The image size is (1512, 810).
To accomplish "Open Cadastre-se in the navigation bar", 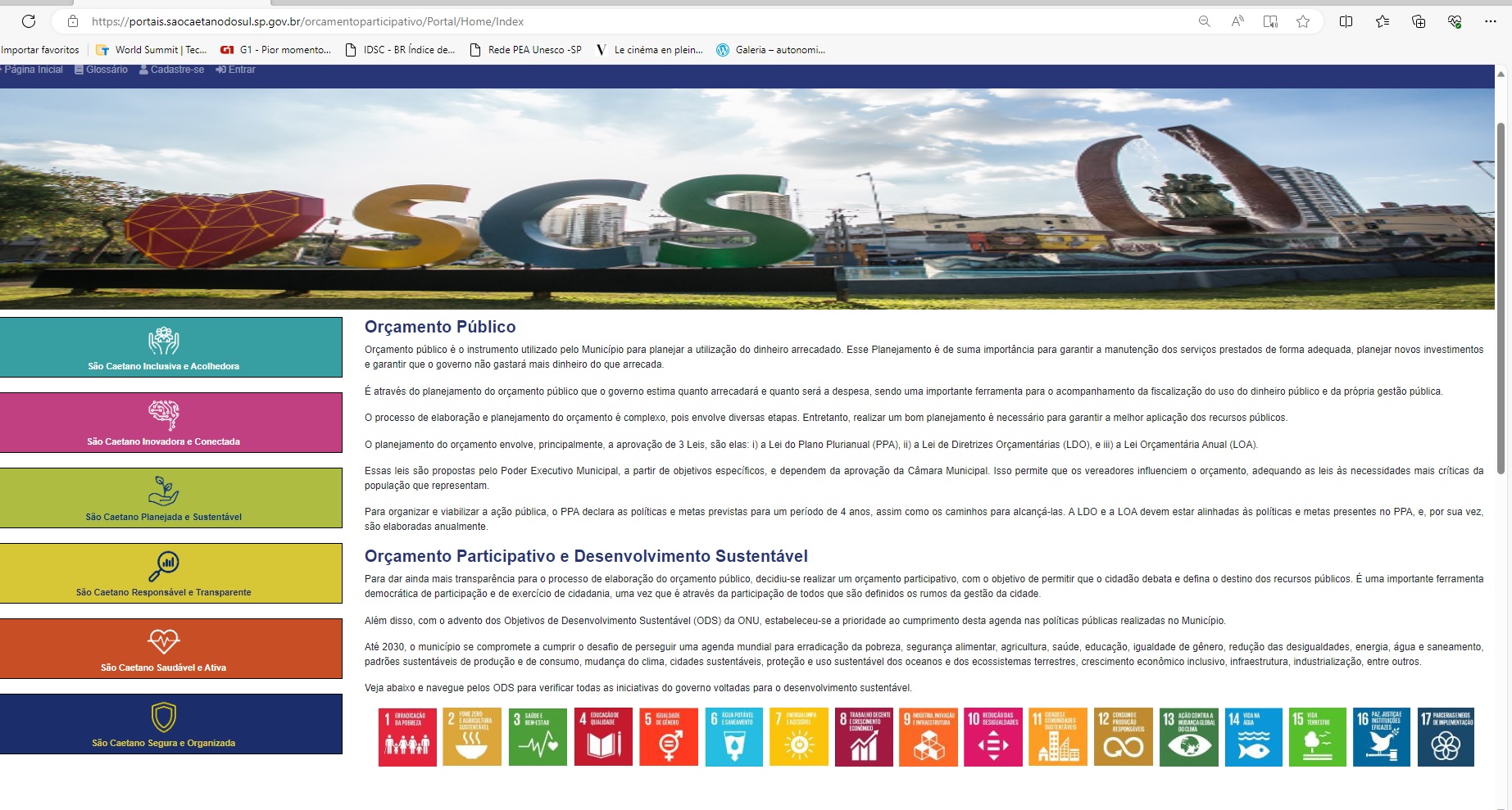I will pos(172,70).
